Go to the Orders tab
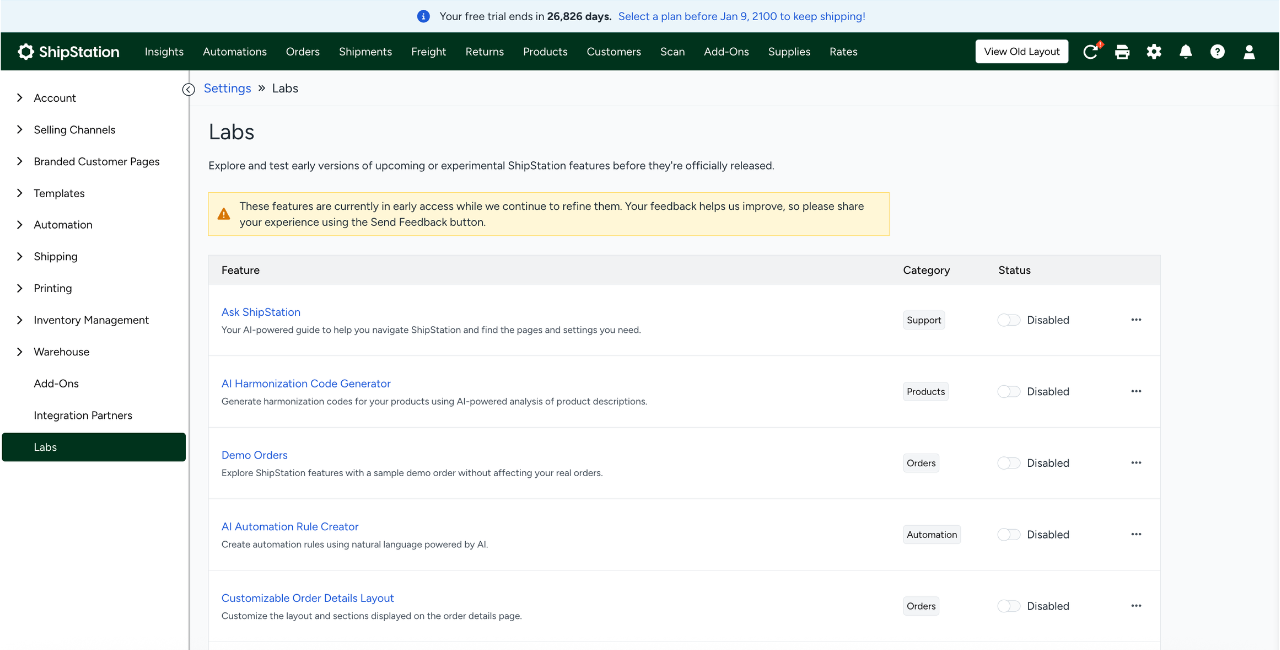The width and height of the screenshot is (1280, 650). (x=303, y=52)
